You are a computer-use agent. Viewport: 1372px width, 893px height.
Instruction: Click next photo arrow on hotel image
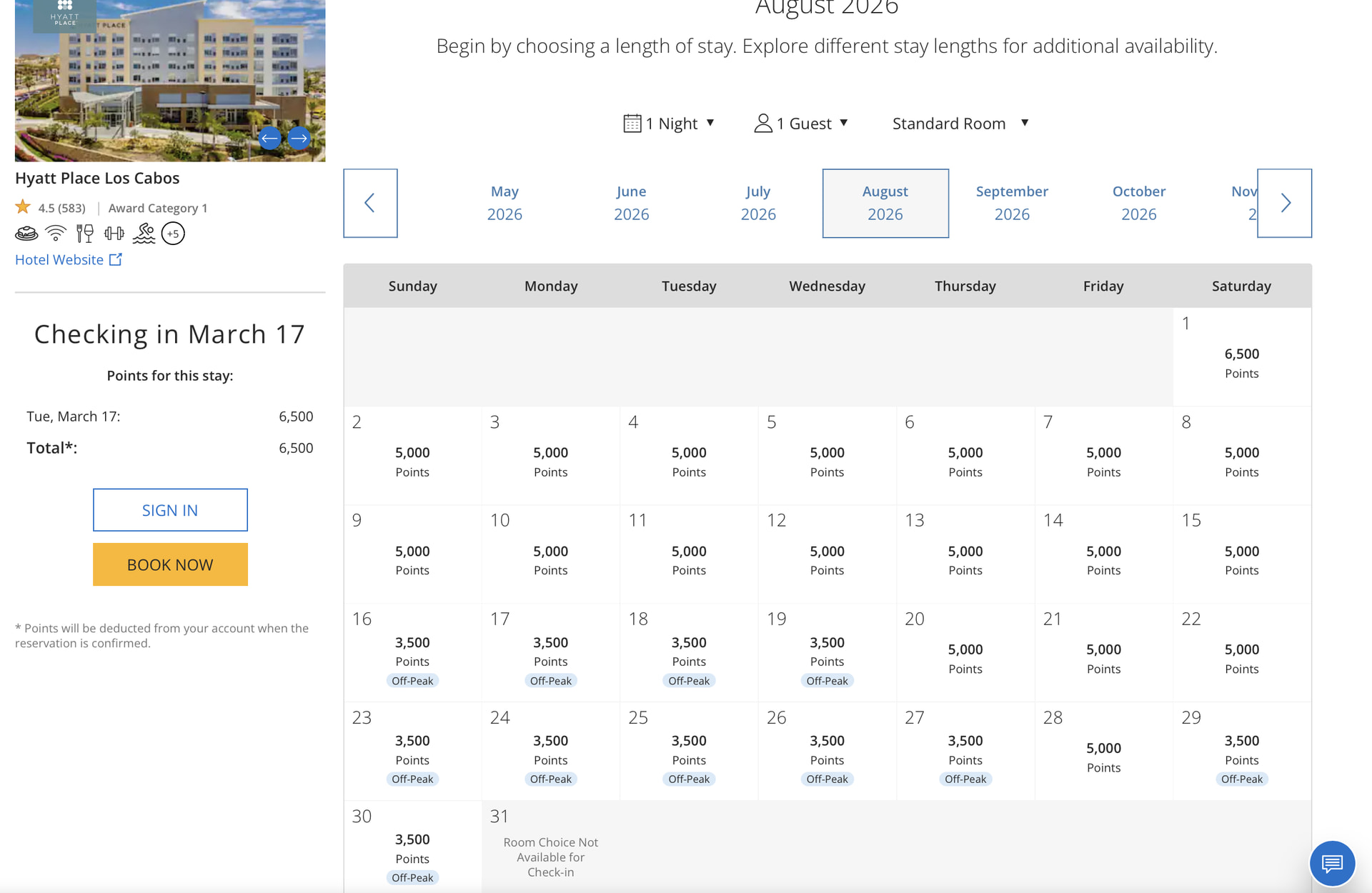299,138
